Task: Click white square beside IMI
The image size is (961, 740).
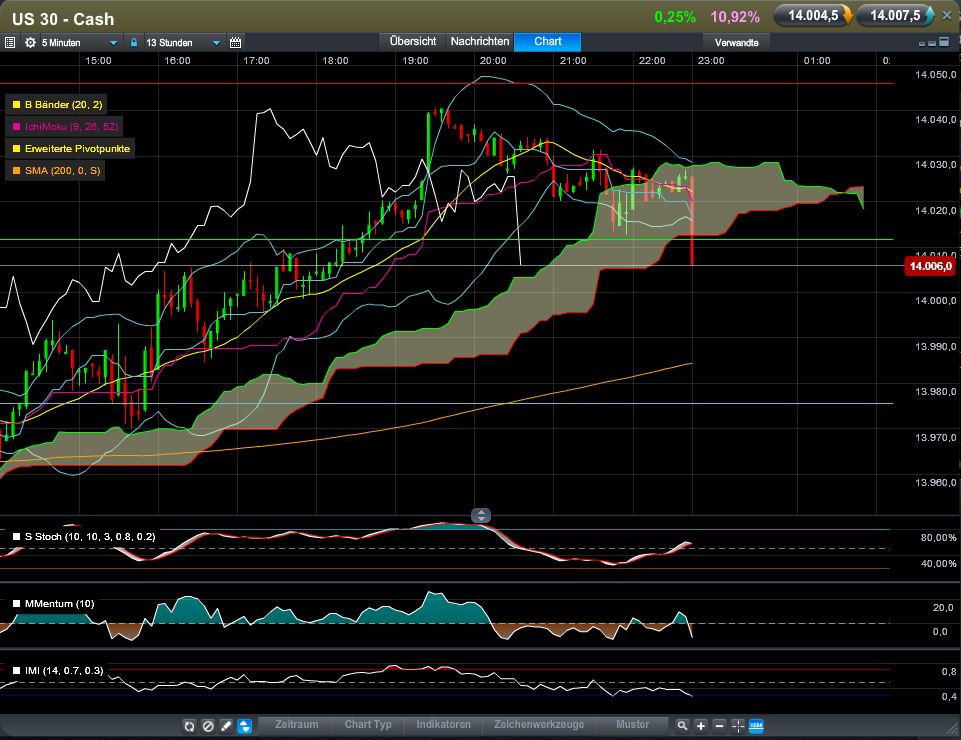Action: click(17, 671)
